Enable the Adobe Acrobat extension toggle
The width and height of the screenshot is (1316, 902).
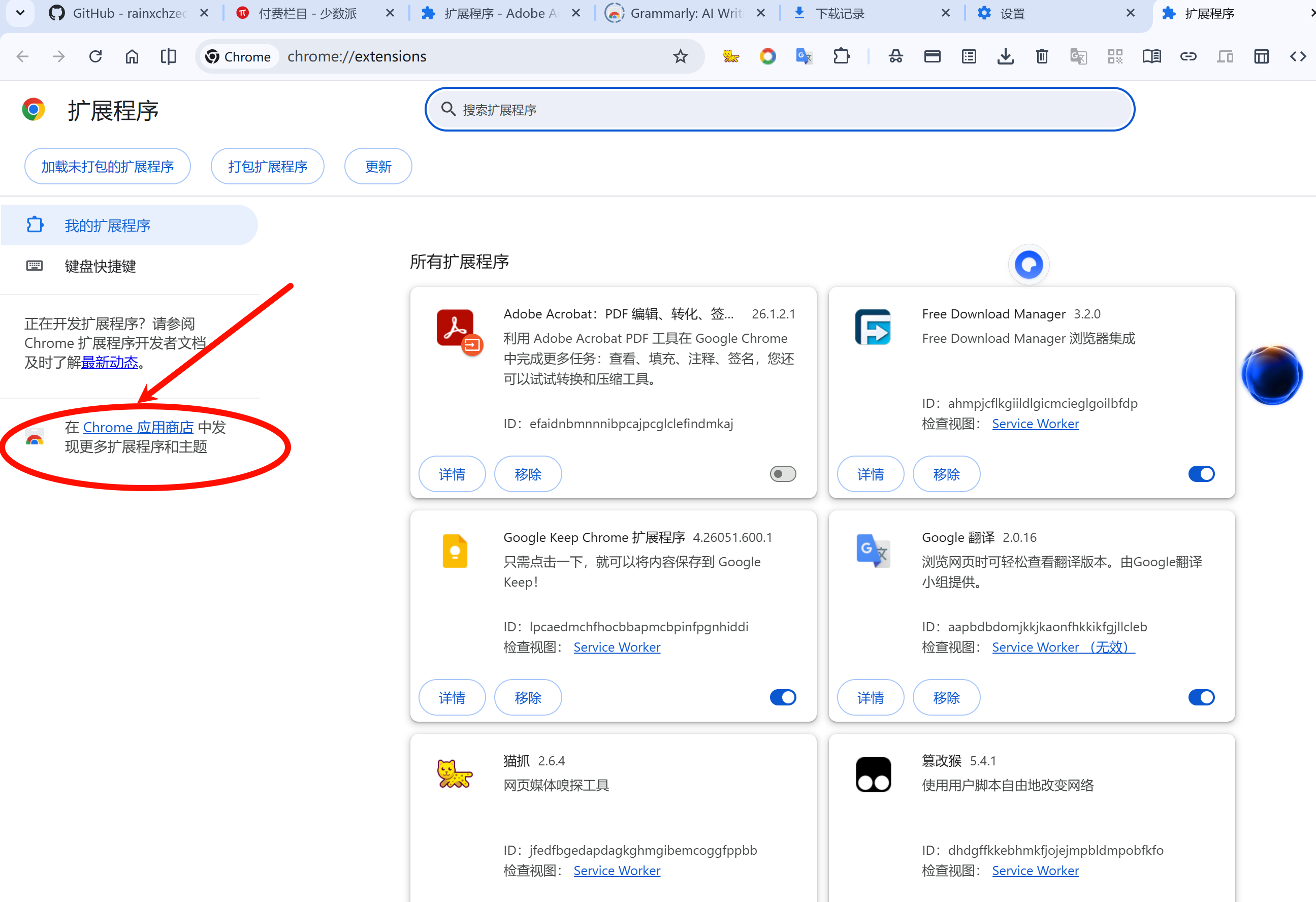(x=783, y=474)
